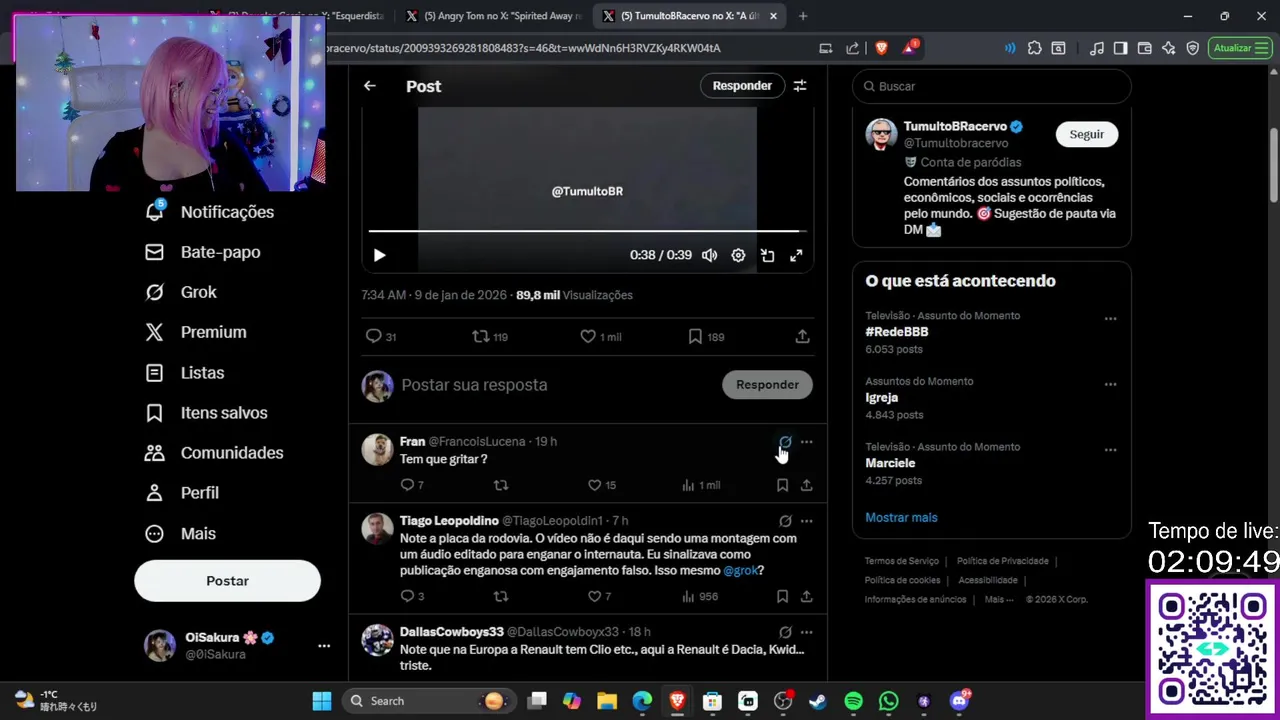Open Spotify from taskbar
Viewport: 1280px width, 720px height.
(853, 701)
